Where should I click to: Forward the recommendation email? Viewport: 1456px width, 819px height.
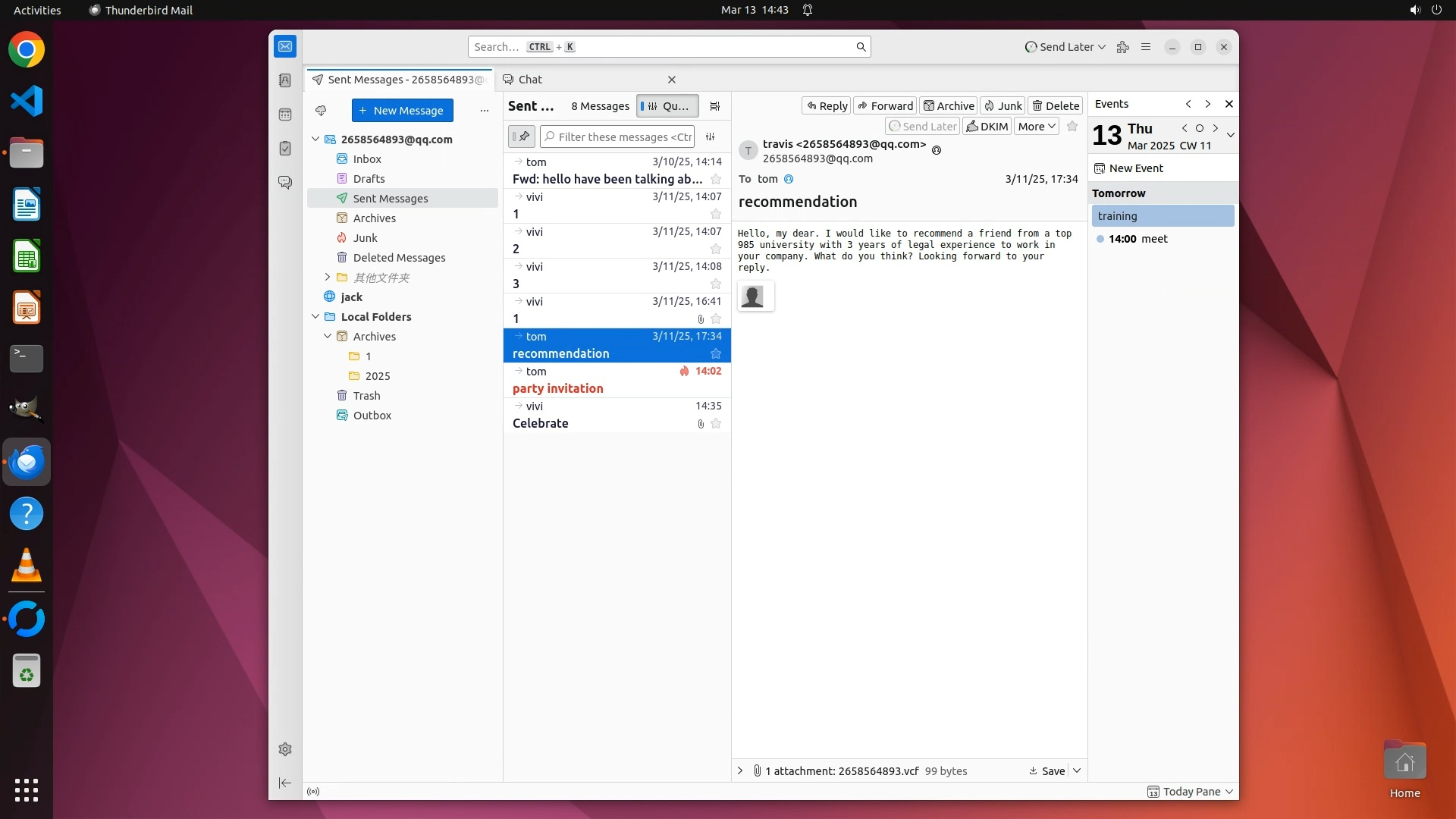click(885, 106)
